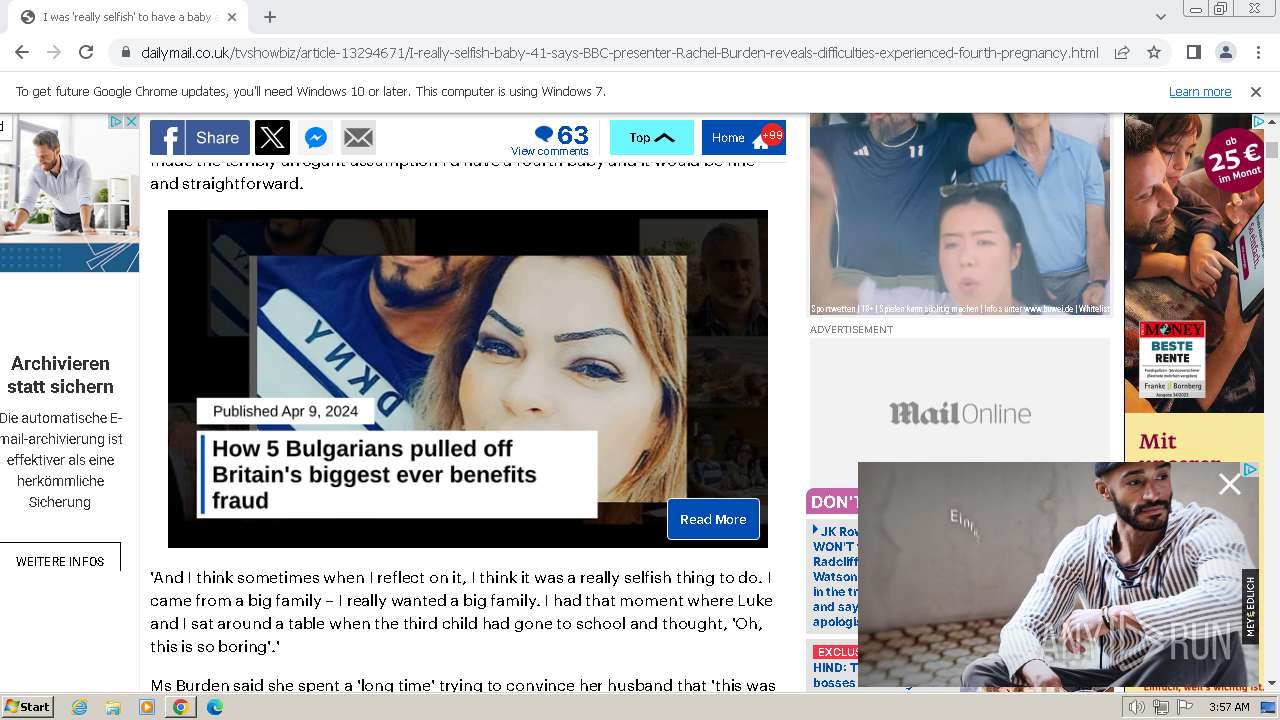View site information lock icon

pyautogui.click(x=125, y=53)
